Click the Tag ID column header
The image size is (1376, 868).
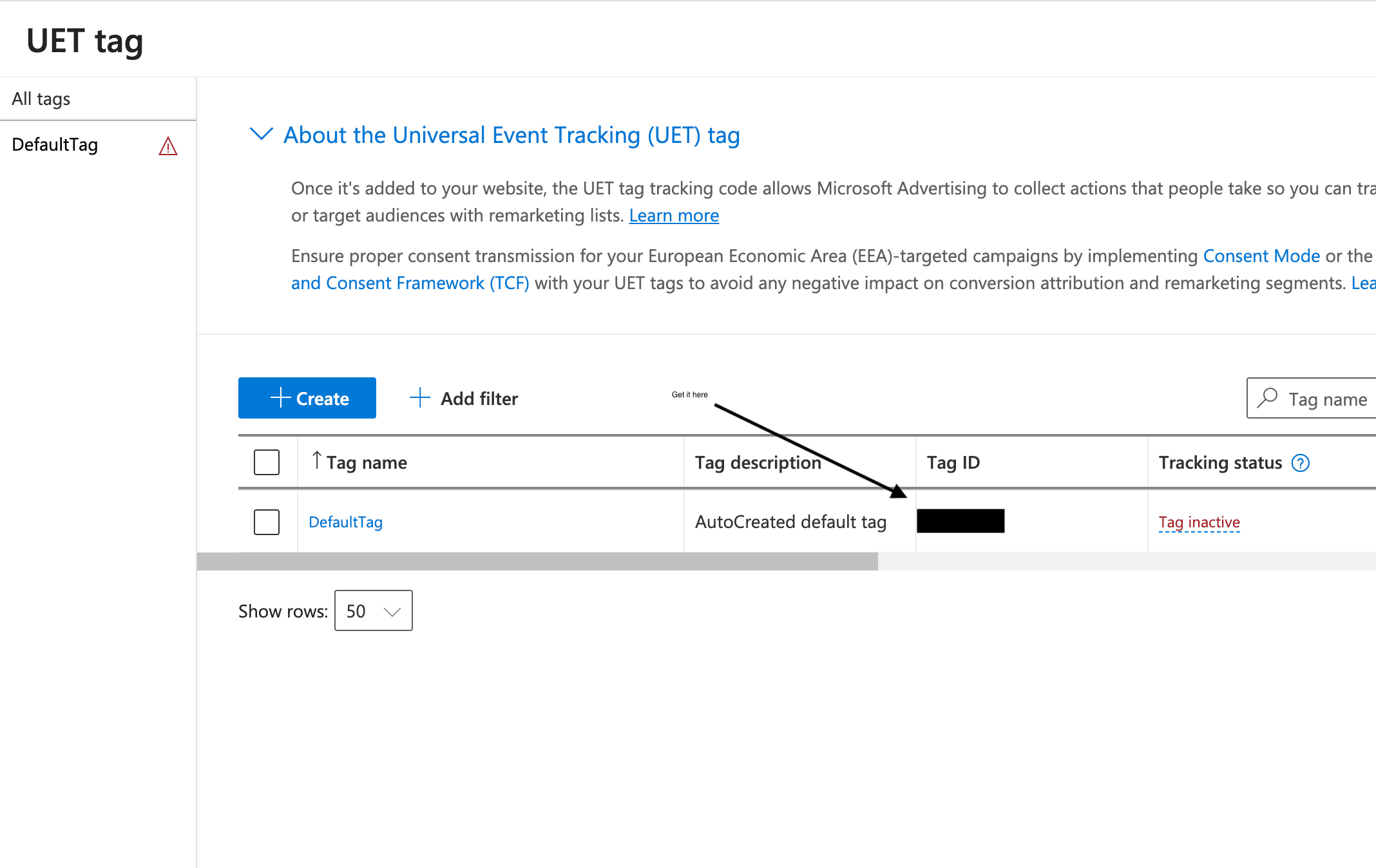[1031, 462]
